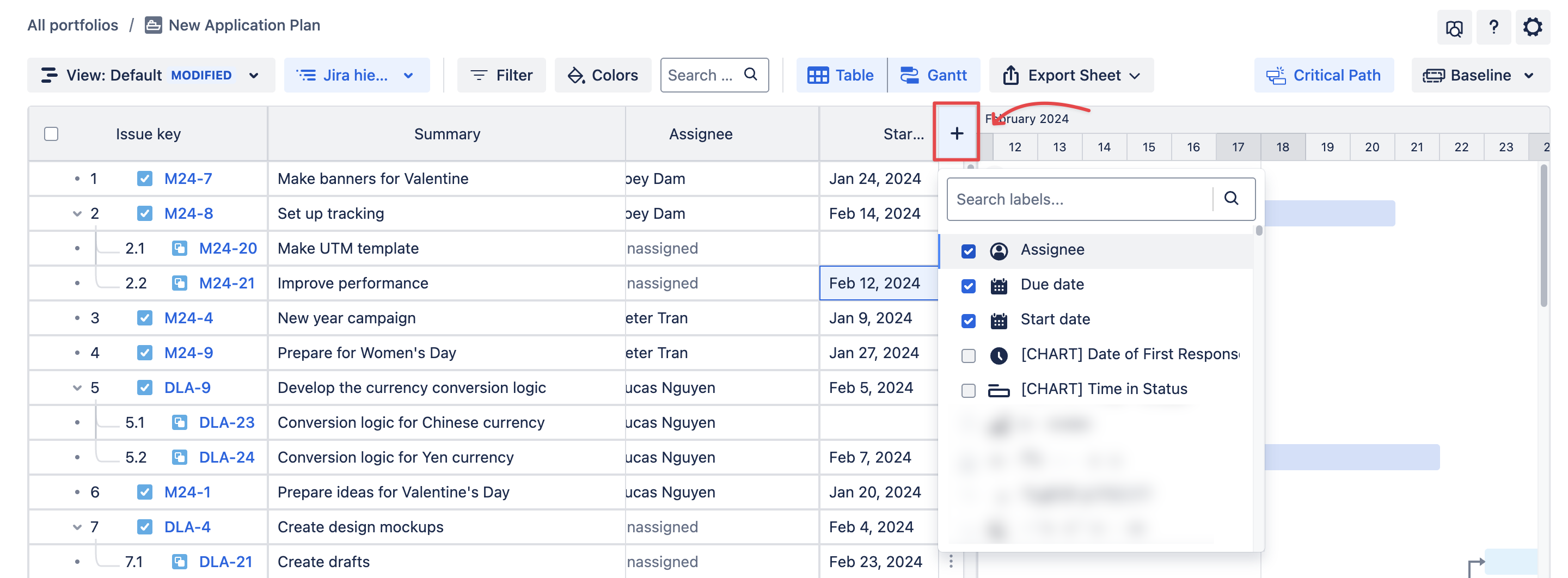Screen dimensions: 1568x578
Task: Enable the [CHART] Time in Status checkbox
Action: pyautogui.click(x=968, y=390)
